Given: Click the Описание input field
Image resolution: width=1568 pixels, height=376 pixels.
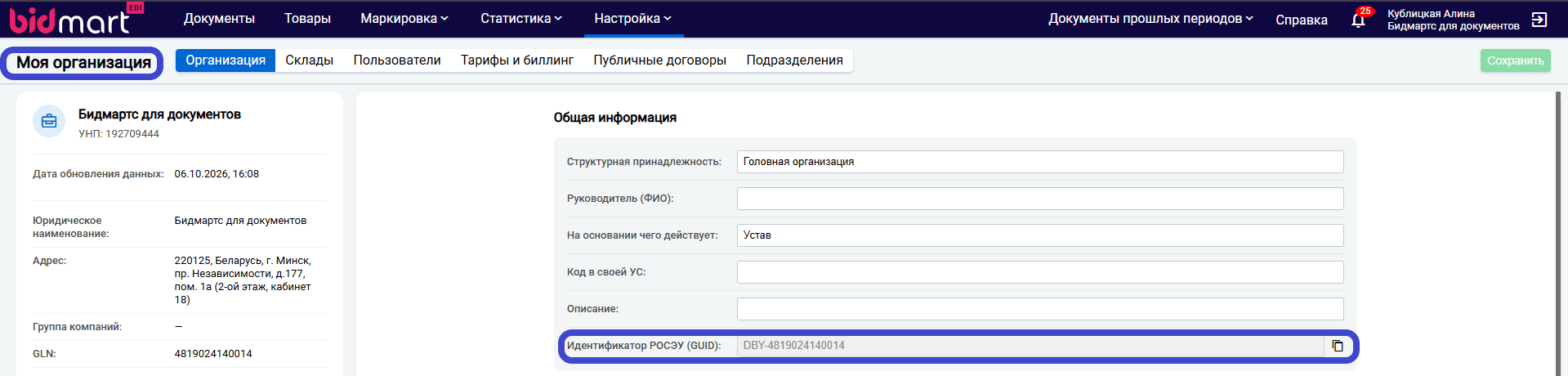Looking at the screenshot, I should point(1040,309).
